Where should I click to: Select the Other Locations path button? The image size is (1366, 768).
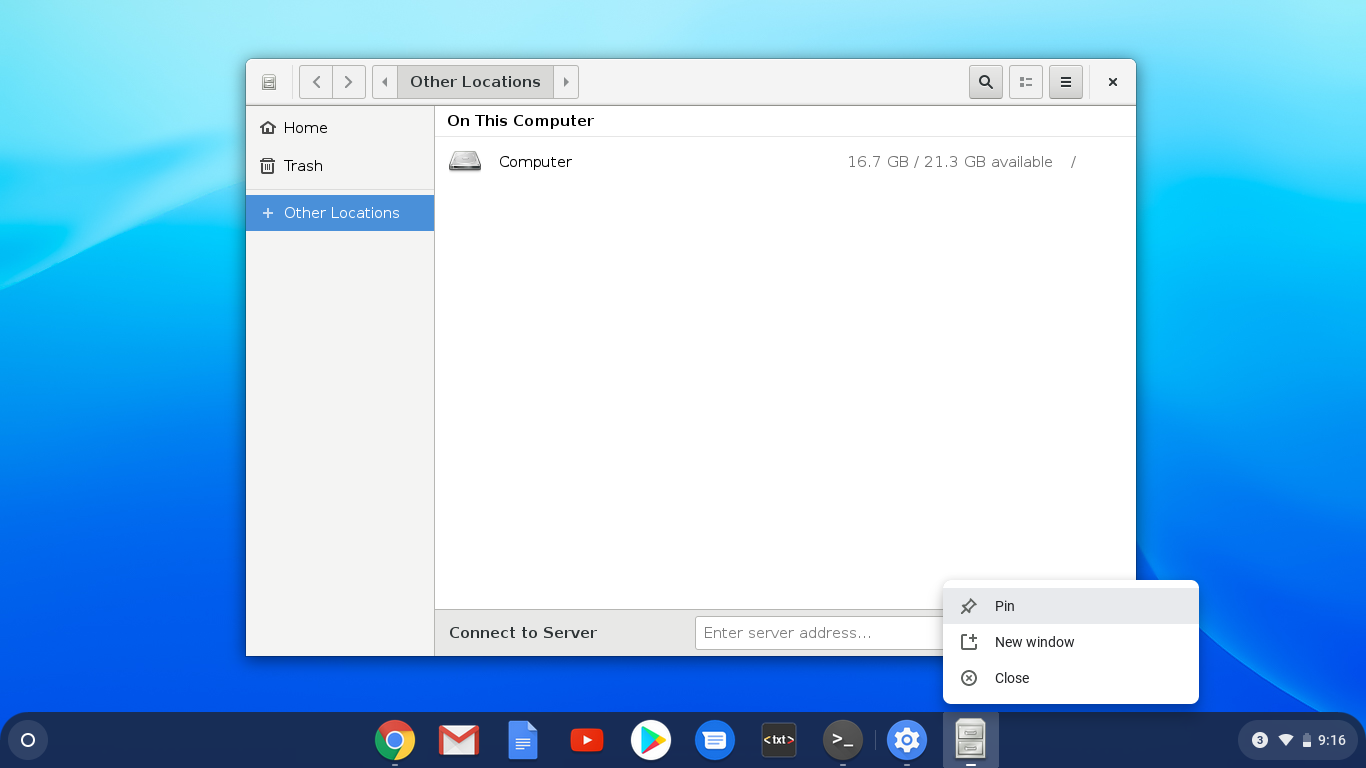click(x=475, y=82)
